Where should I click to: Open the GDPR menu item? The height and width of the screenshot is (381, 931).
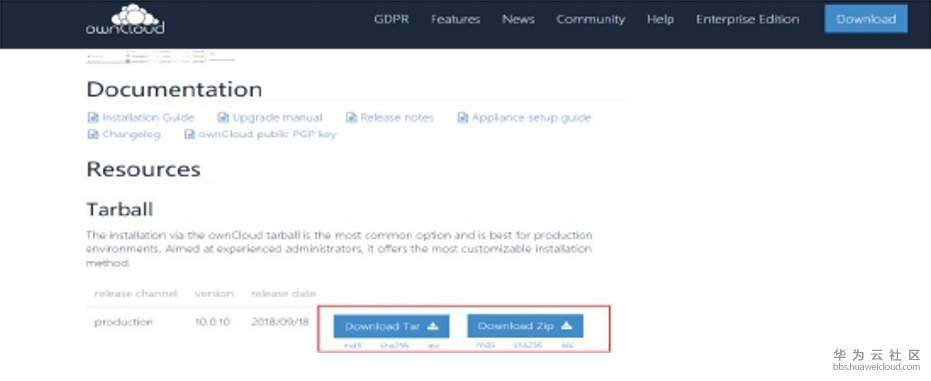pyautogui.click(x=391, y=19)
